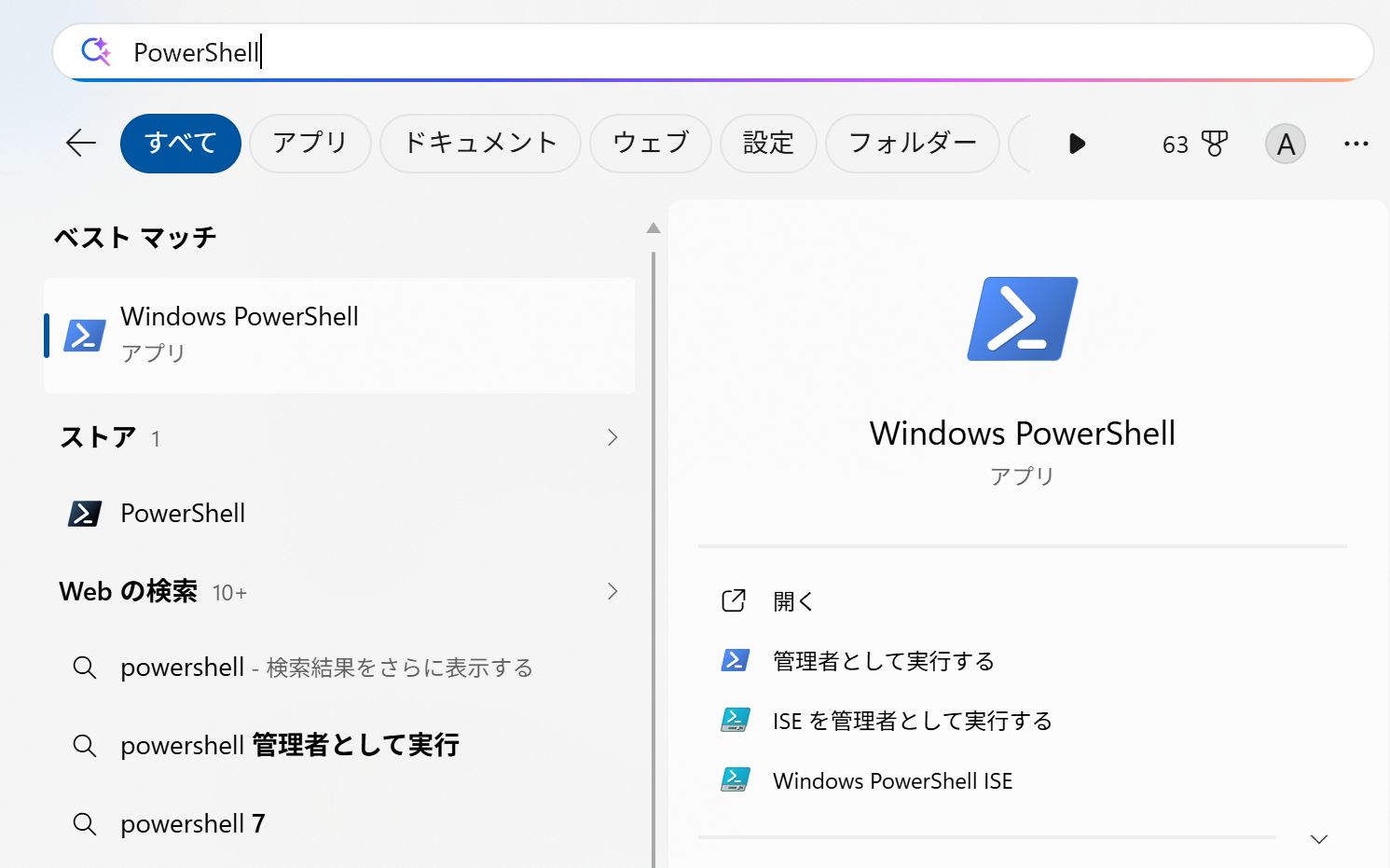Switch to the フォルダー filter tab
The image size is (1390, 868).
point(913,144)
